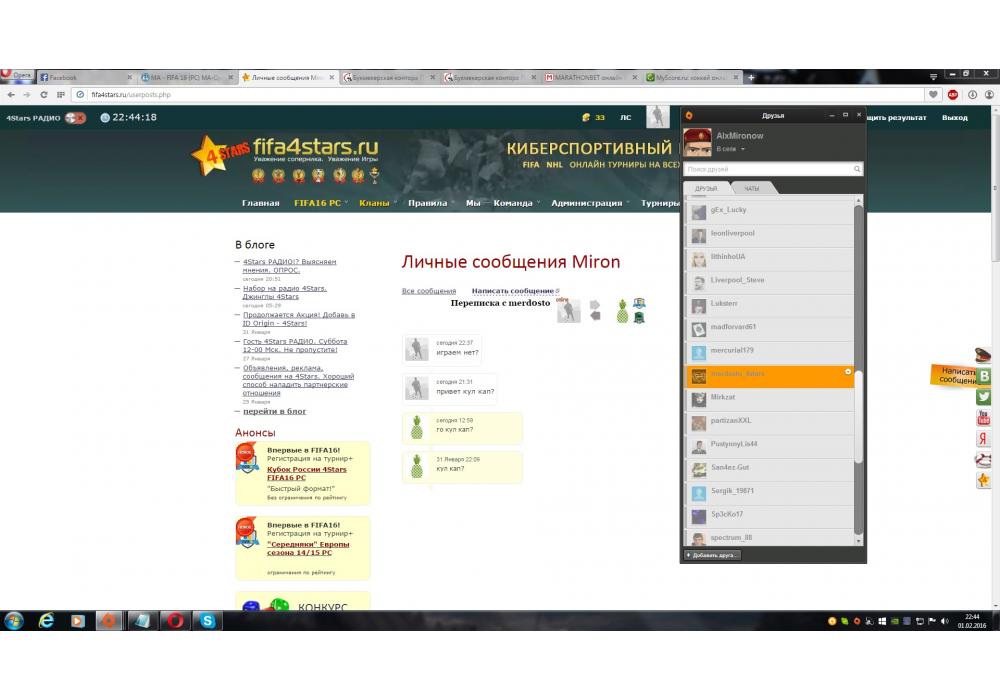
Task: Toggle the 4Stars Radio switch
Action: point(75,118)
